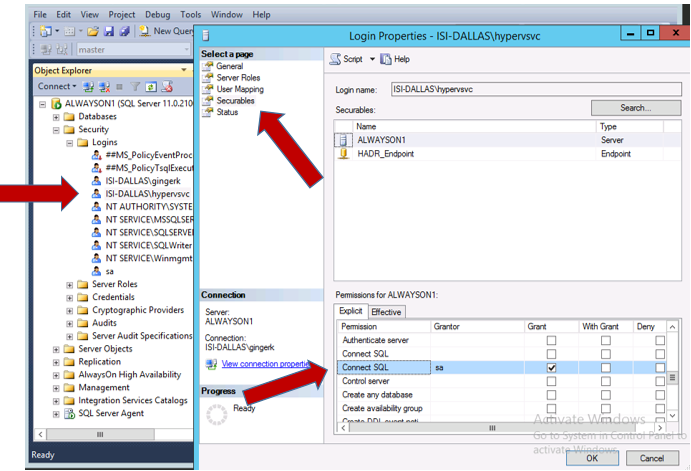691x471 pixels.
Task: Click the login icon beside ISI-DALLAS\gingerk
Action: pyautogui.click(x=96, y=181)
